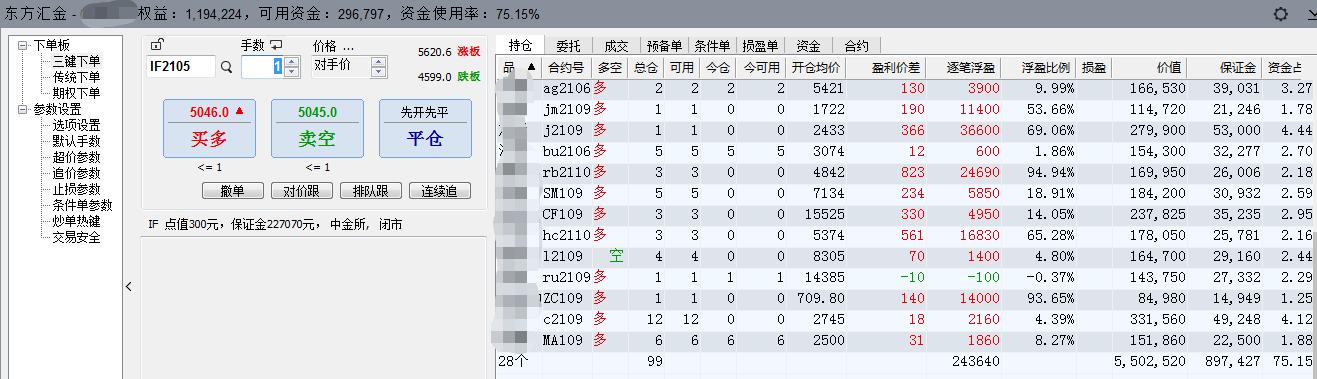This screenshot has width=1317, height=379.
Task: Select the hc2110 position row
Action: [x=905, y=234]
